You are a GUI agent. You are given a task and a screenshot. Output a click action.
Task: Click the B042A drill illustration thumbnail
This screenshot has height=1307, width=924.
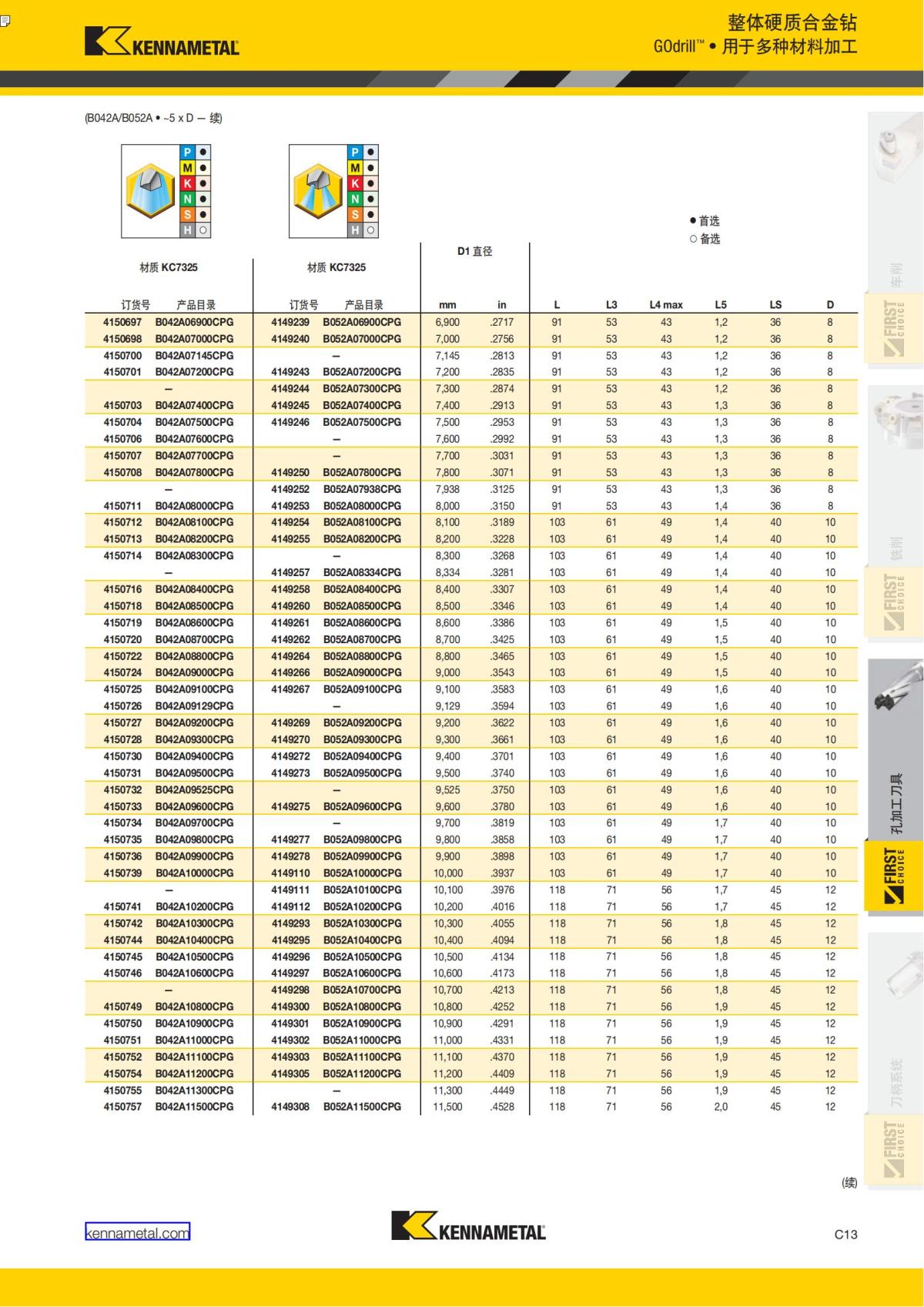point(151,191)
